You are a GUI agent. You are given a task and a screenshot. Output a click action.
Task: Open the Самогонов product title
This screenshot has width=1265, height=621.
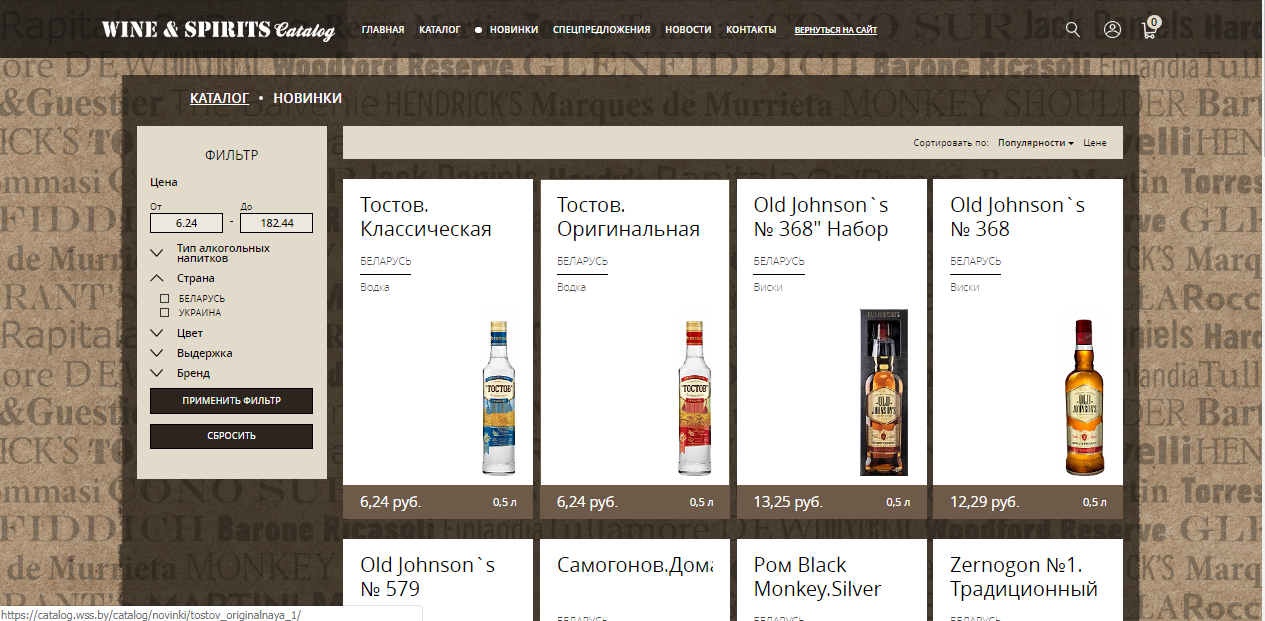635,565
